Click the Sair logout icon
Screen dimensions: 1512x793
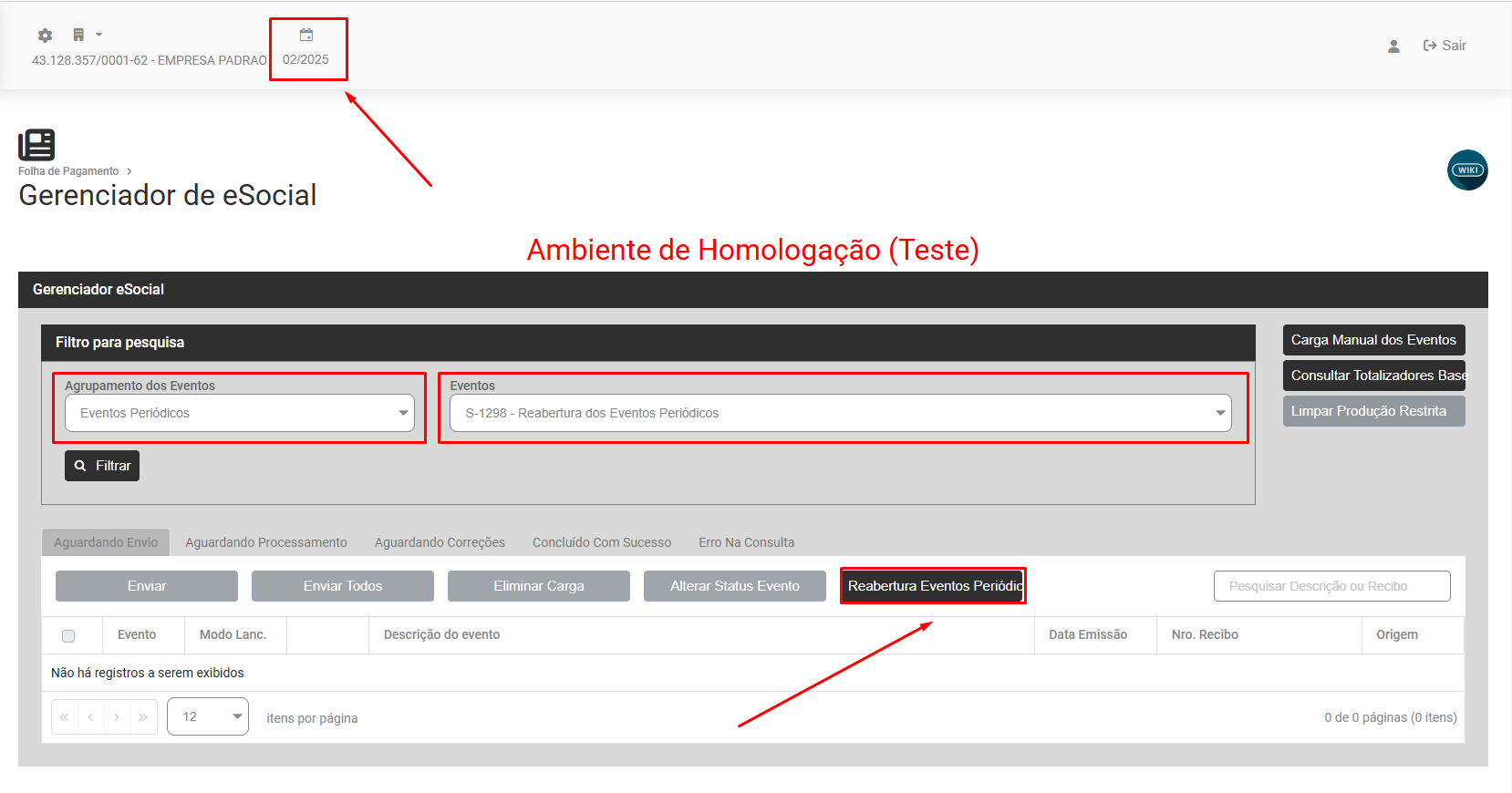point(1430,46)
